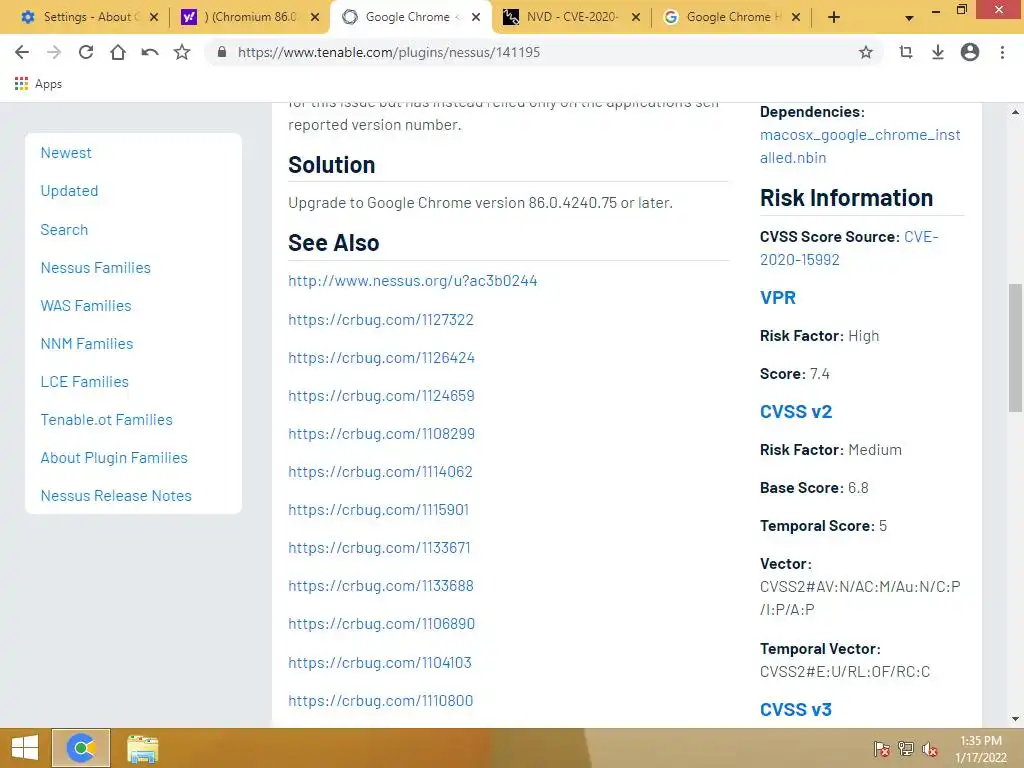This screenshot has width=1024, height=768.
Task: Click the muted volume tray icon
Action: 930,748
